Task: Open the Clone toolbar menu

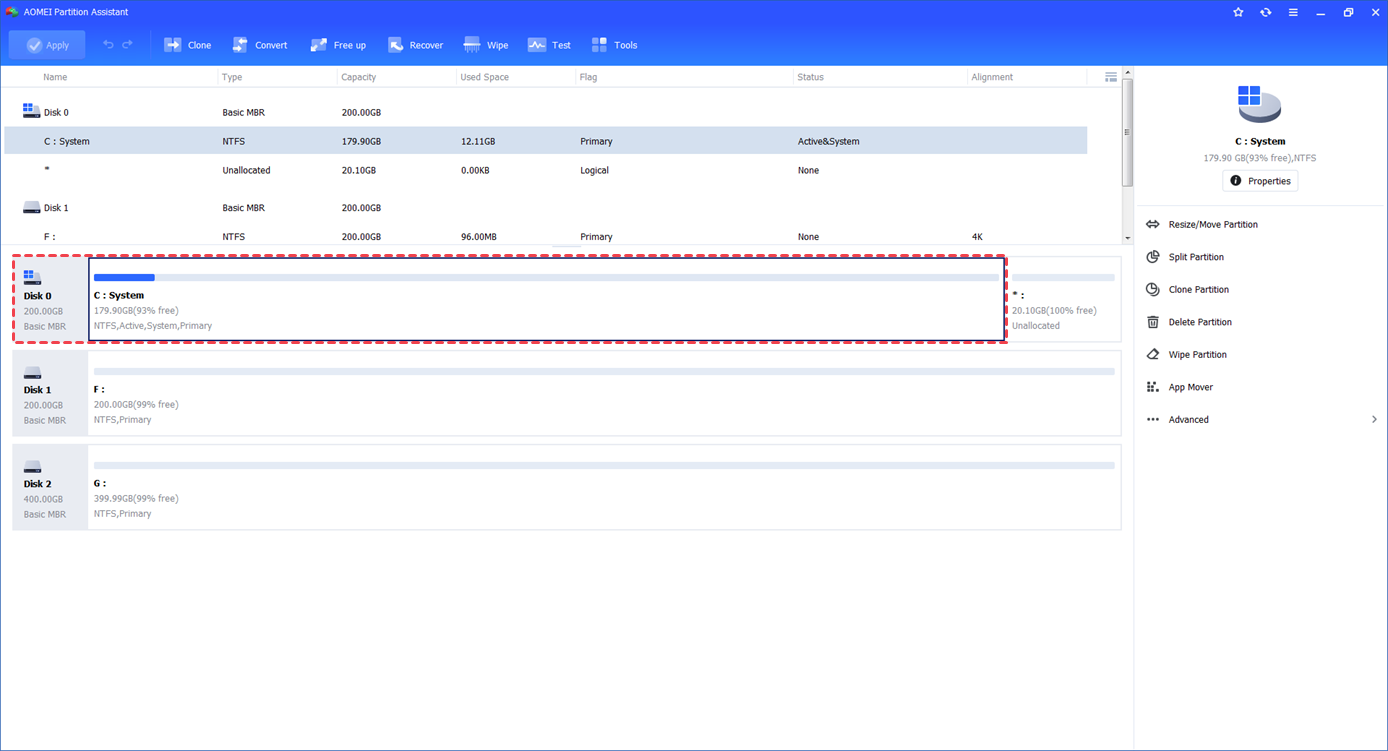Action: 188,45
